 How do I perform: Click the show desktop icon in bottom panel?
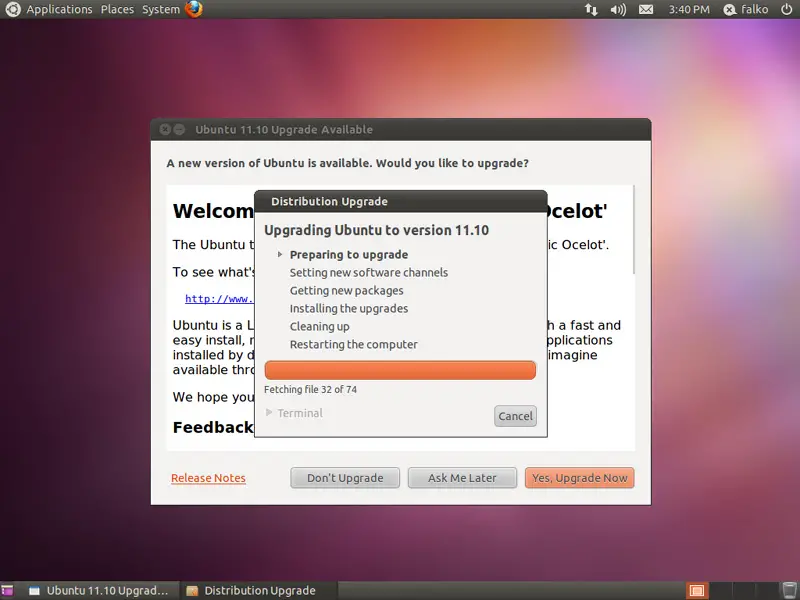[7, 591]
